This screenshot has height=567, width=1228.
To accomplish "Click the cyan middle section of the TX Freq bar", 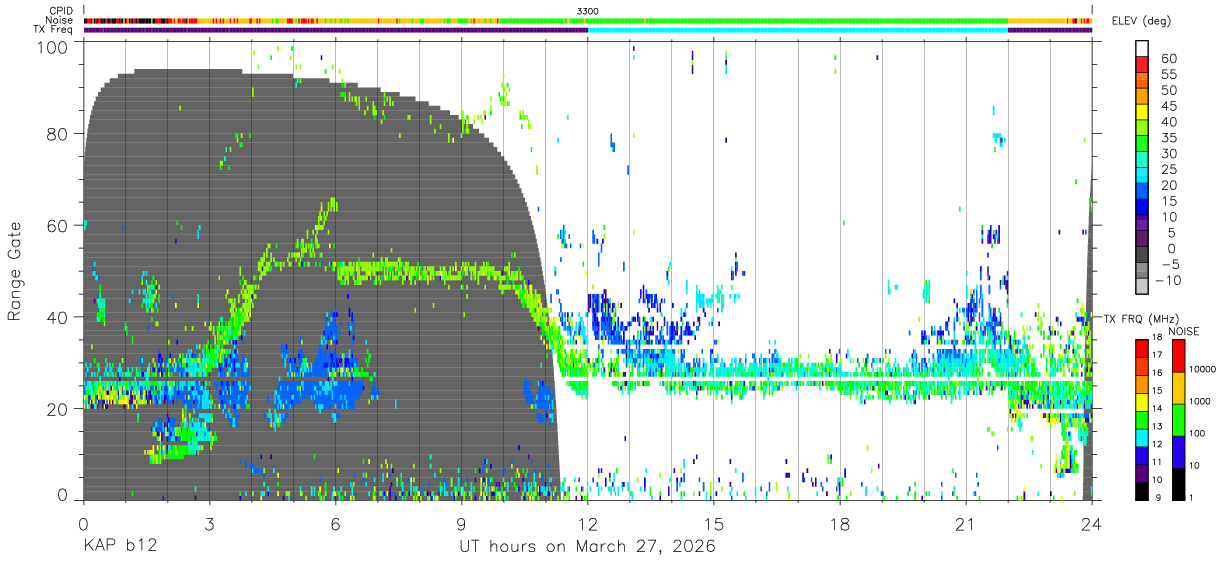I will coord(797,30).
